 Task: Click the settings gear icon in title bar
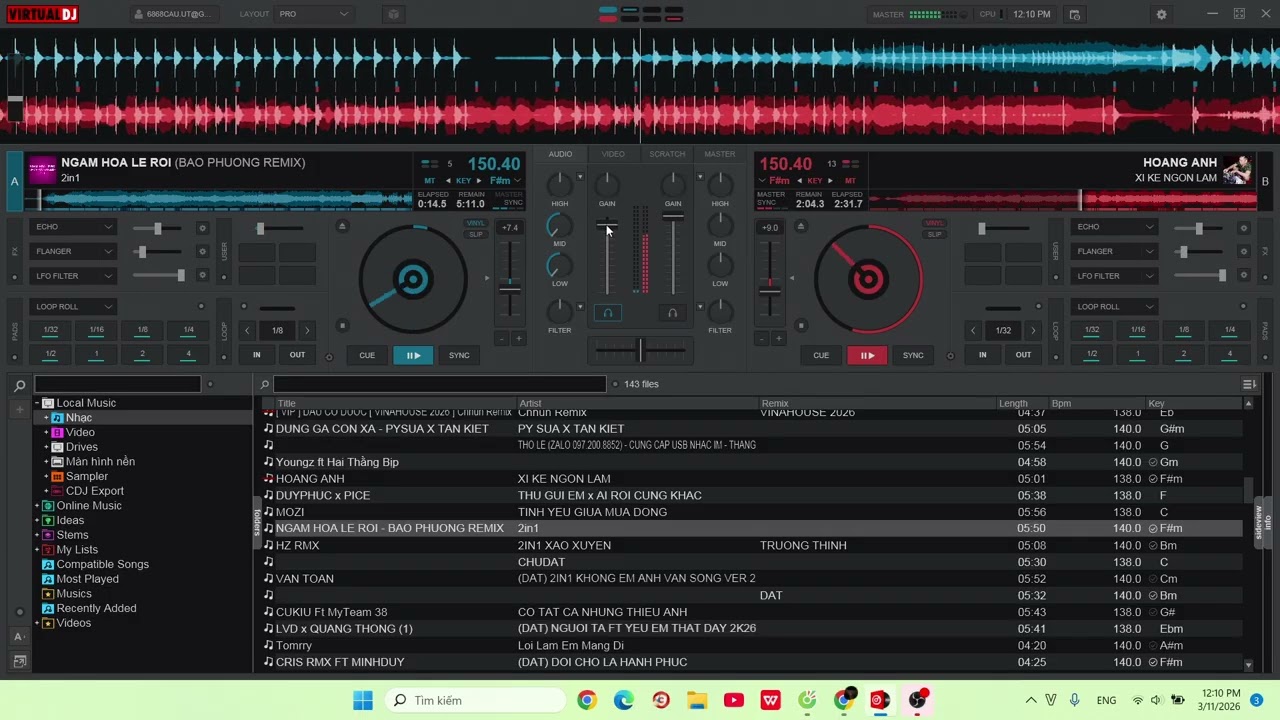[x=1161, y=15]
